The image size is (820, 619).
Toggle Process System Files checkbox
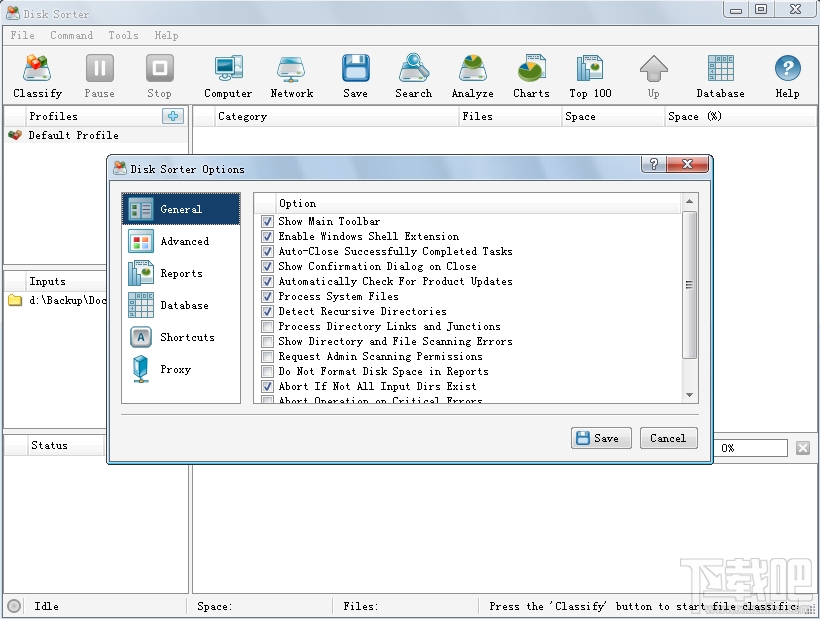[267, 296]
